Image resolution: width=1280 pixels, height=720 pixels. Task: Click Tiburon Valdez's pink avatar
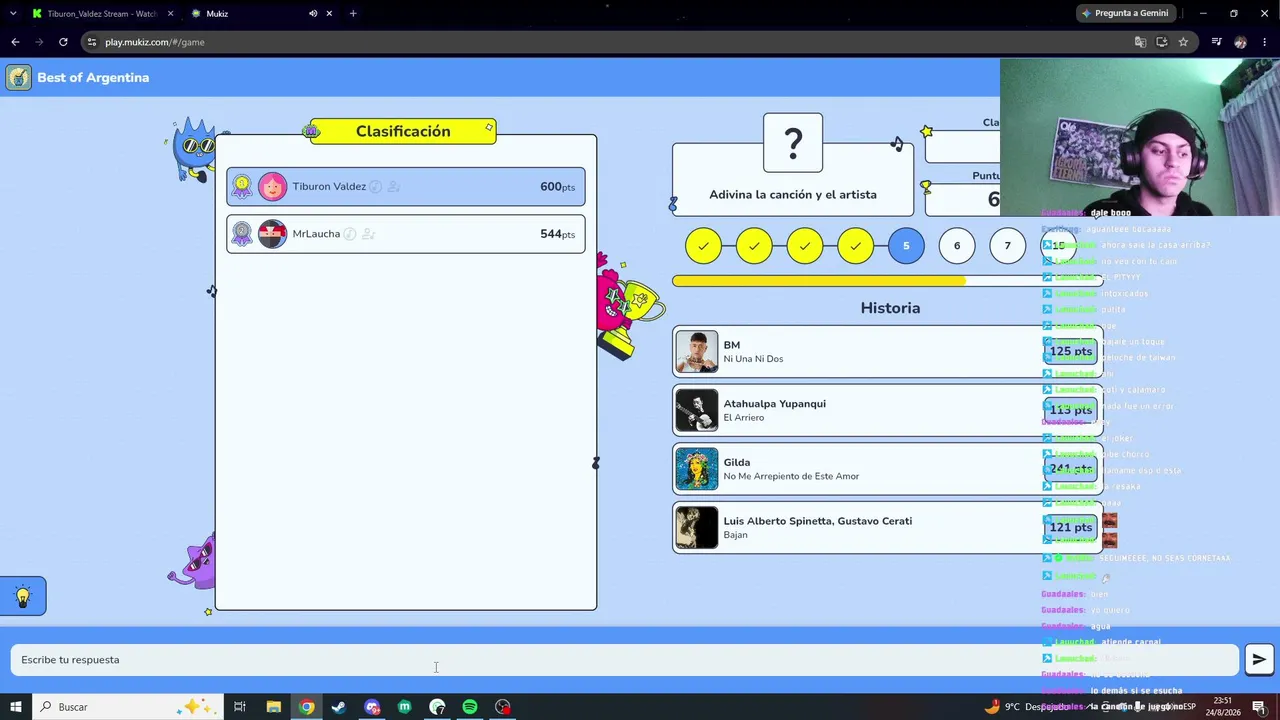272,187
